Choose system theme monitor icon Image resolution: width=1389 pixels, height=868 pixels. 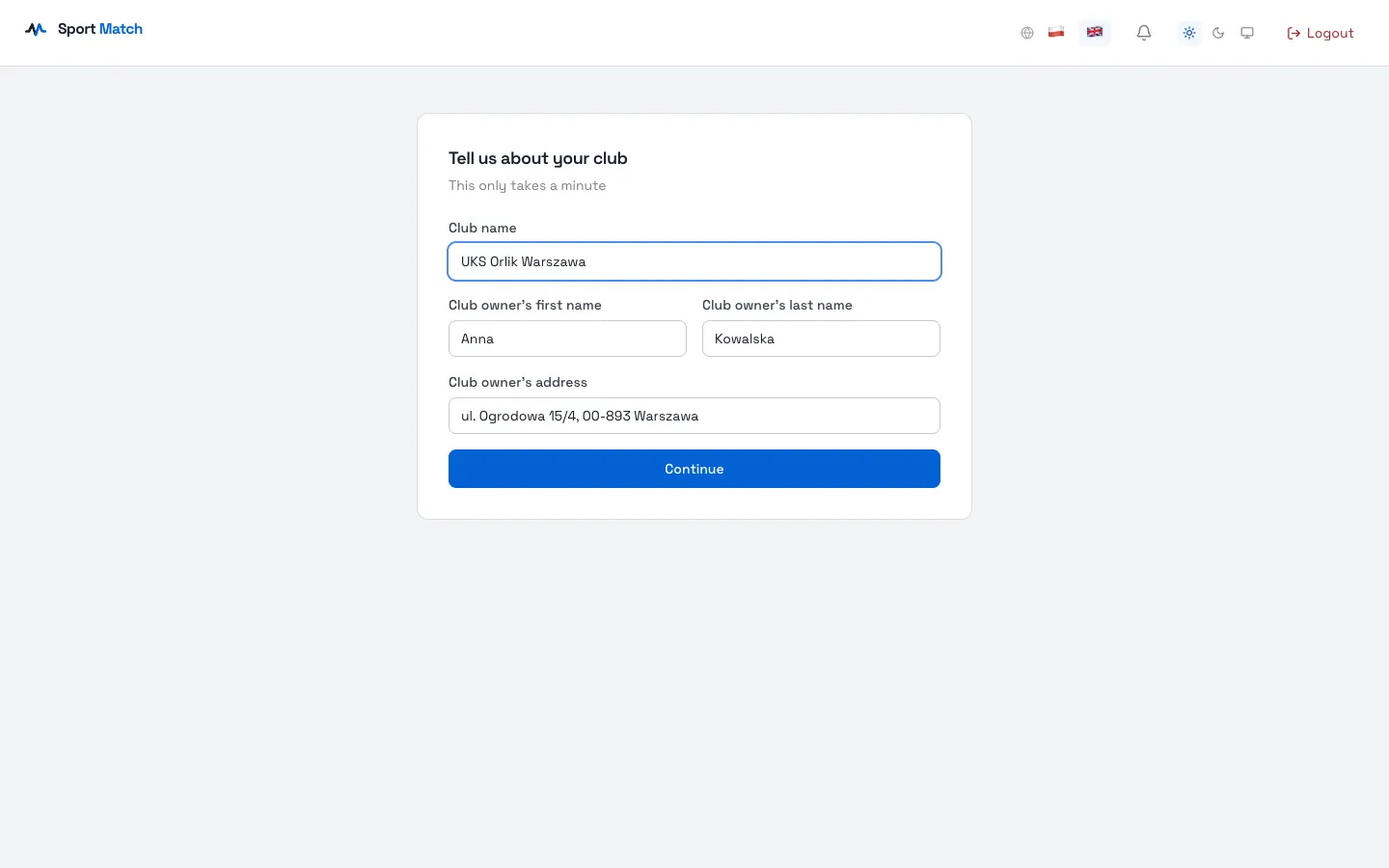coord(1247,33)
